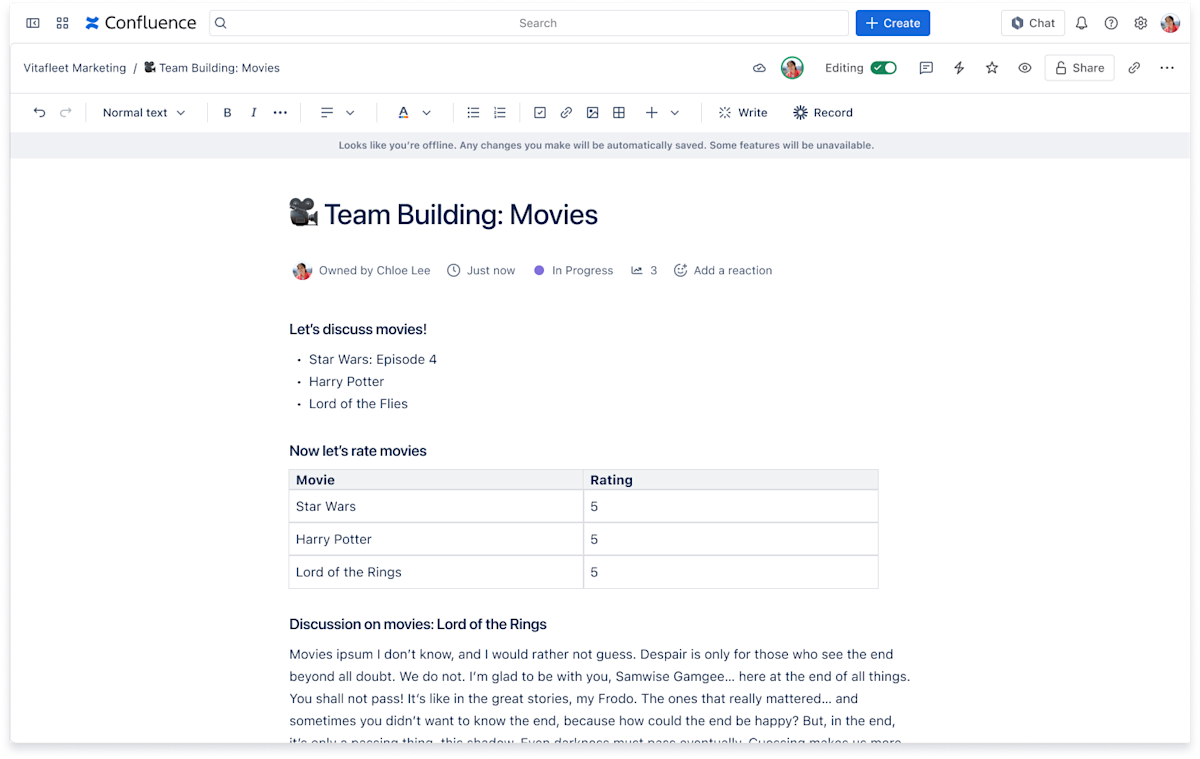This screenshot has width=1200, height=759.
Task: Click the page title Team Building: Movies
Action: click(461, 214)
